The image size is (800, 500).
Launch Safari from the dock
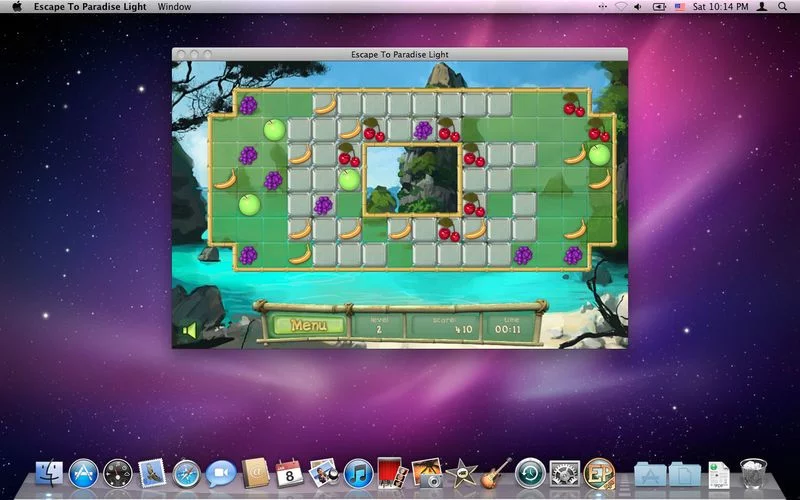(186, 473)
